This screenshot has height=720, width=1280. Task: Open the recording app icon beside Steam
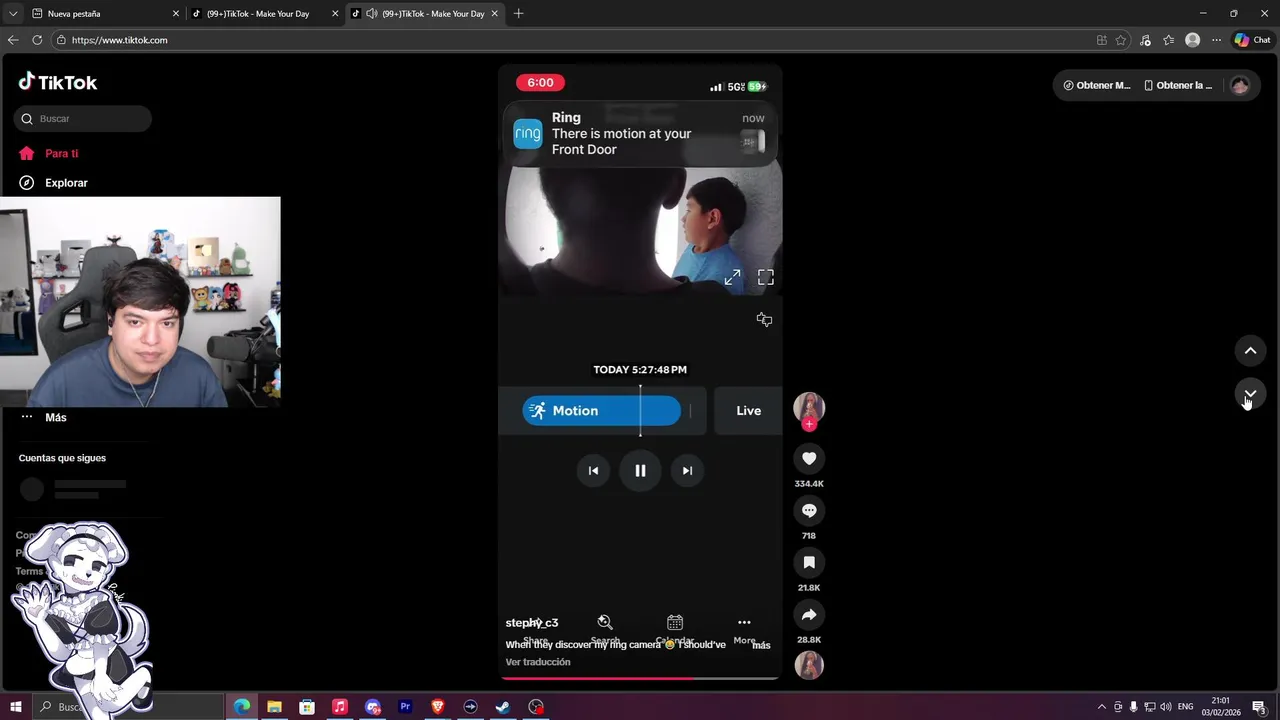pyautogui.click(x=536, y=707)
